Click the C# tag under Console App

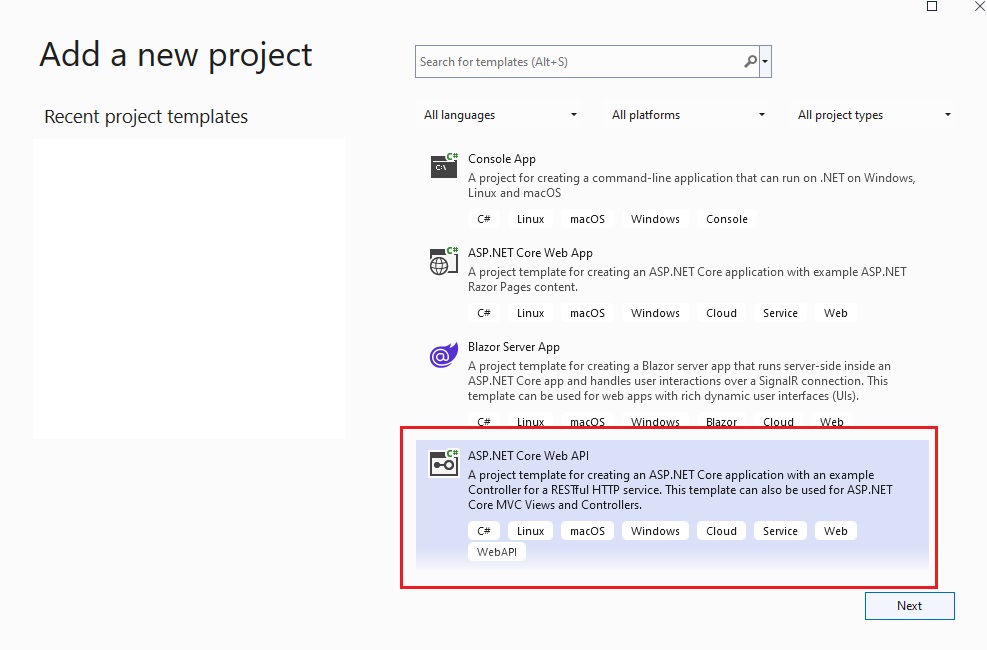(x=483, y=219)
